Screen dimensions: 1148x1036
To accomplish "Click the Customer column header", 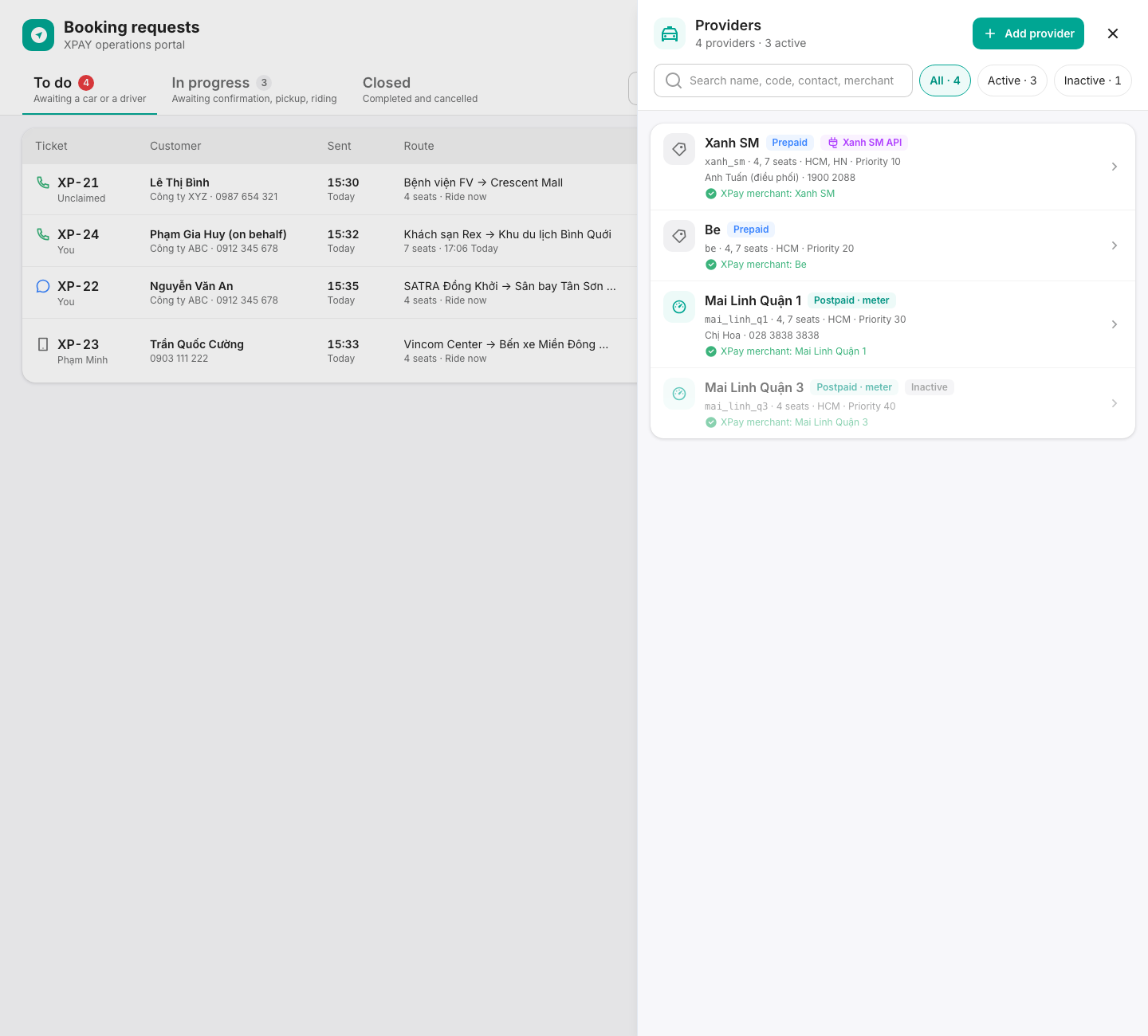I will coord(175,146).
